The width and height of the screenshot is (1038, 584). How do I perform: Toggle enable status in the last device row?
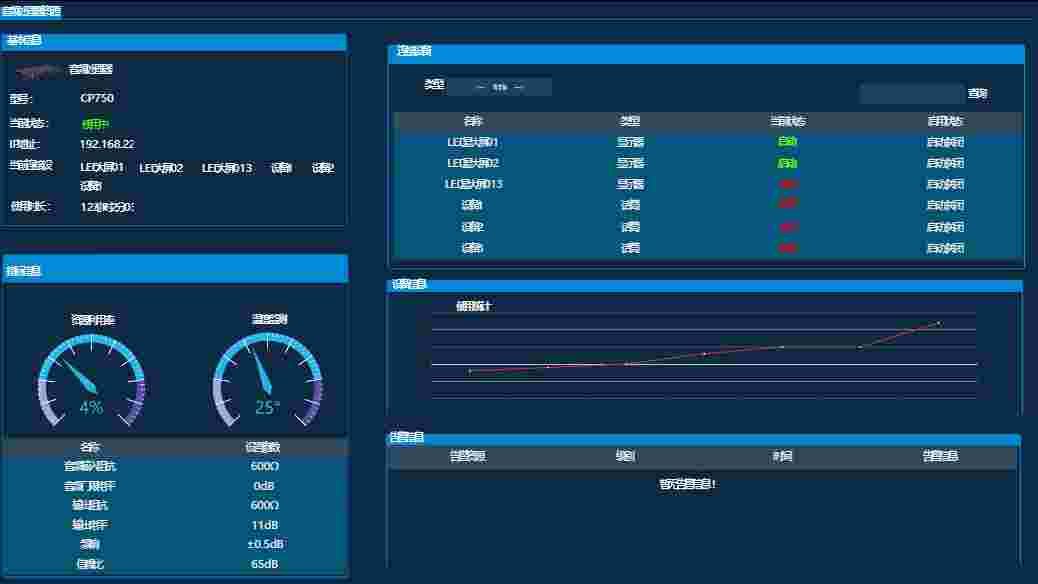tap(945, 248)
